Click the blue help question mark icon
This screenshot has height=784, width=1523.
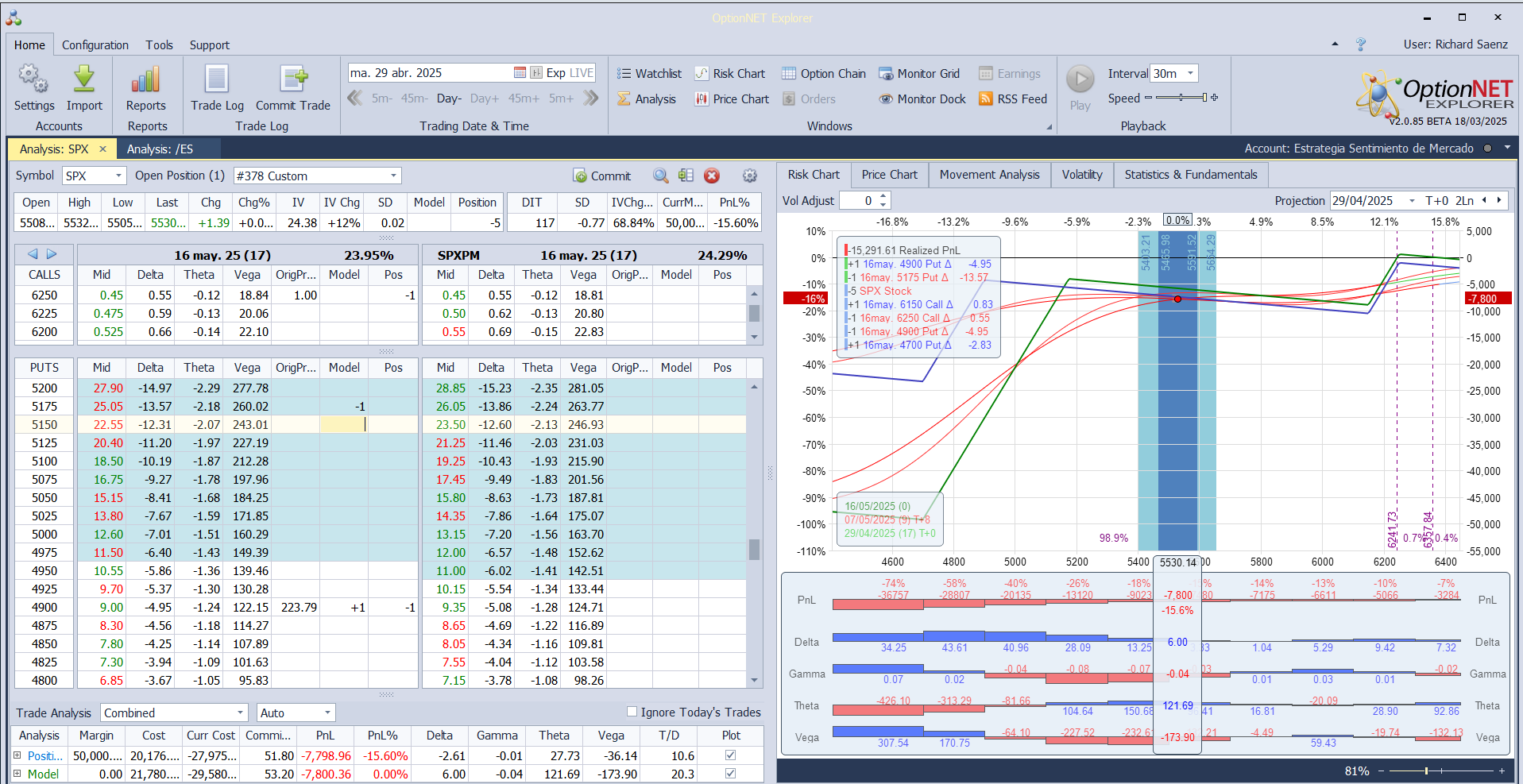(x=1361, y=44)
